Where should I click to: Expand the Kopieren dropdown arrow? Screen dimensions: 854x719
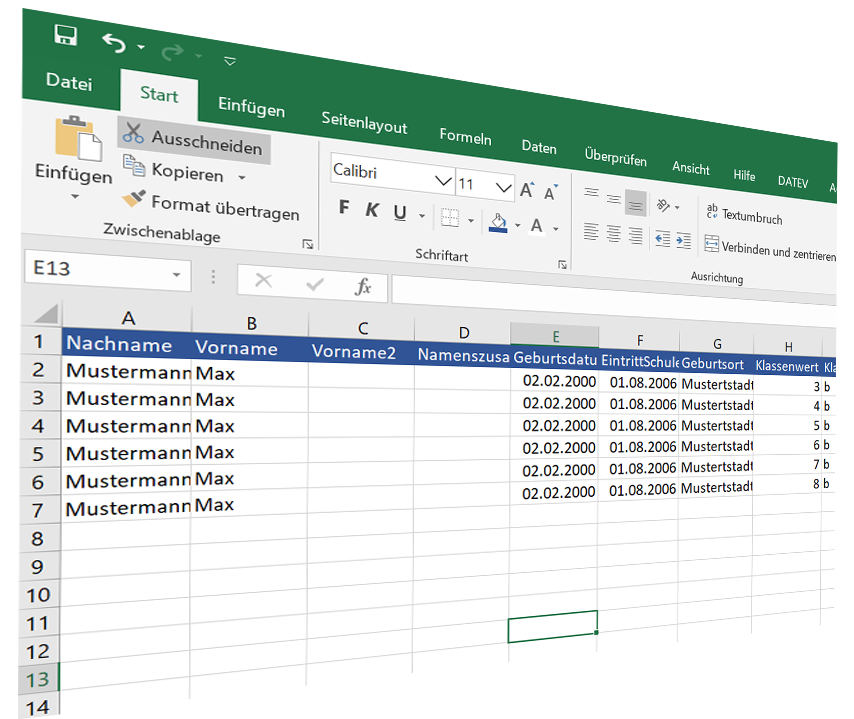(242, 178)
